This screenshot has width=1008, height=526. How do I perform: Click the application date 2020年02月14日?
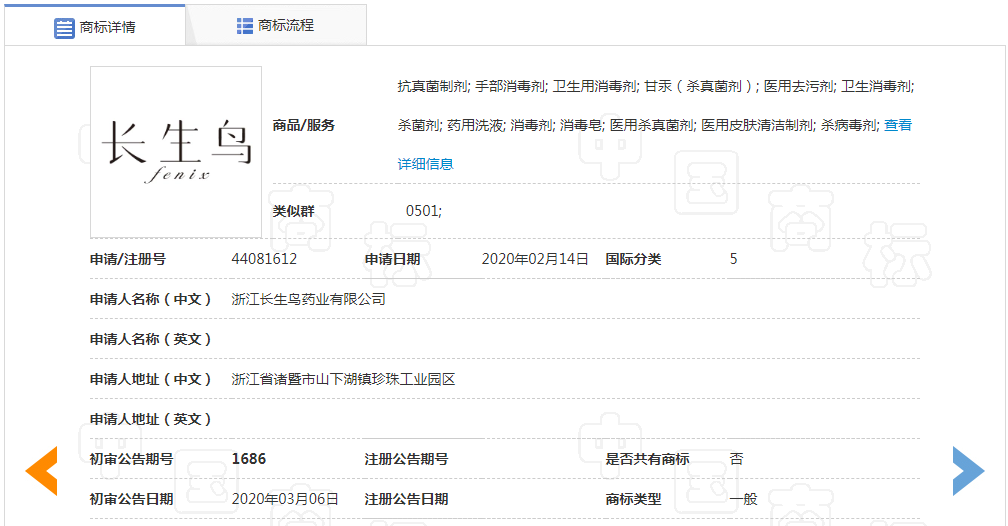(x=535, y=259)
